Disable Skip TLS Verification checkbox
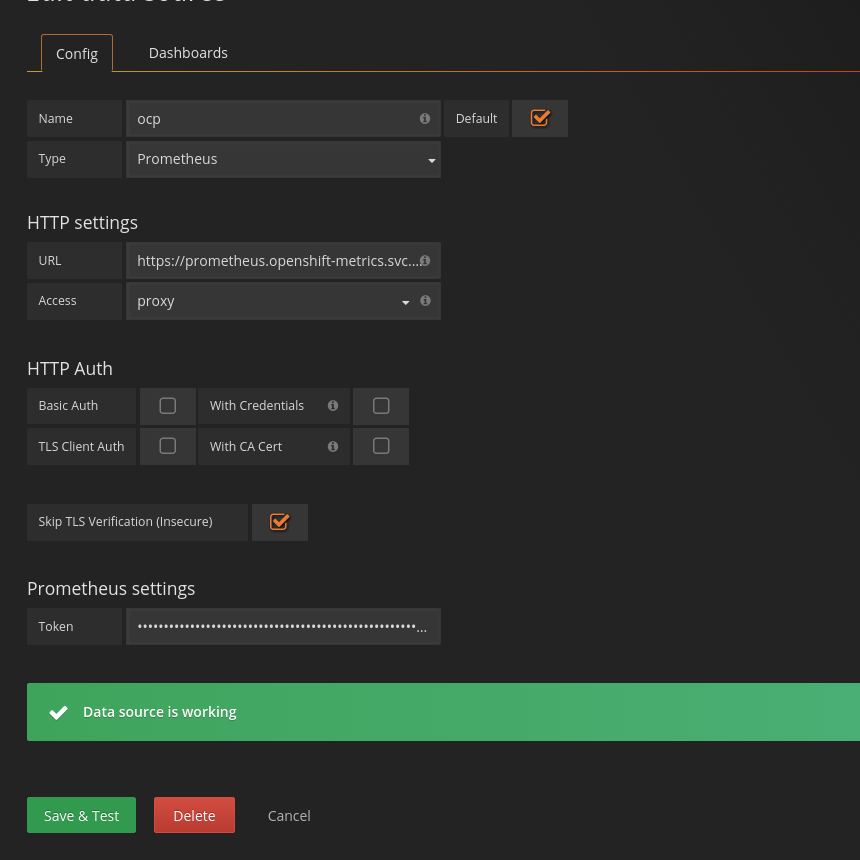The image size is (860, 860). pos(280,522)
